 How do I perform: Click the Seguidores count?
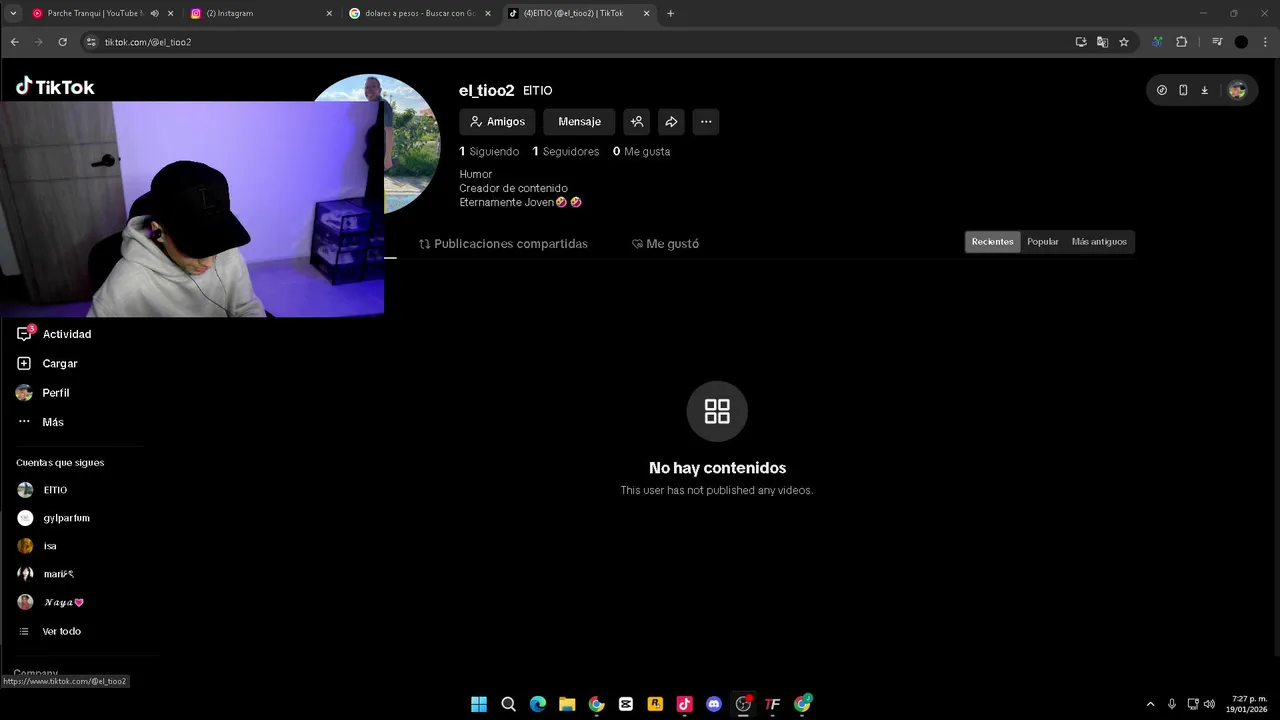pyautogui.click(x=566, y=152)
